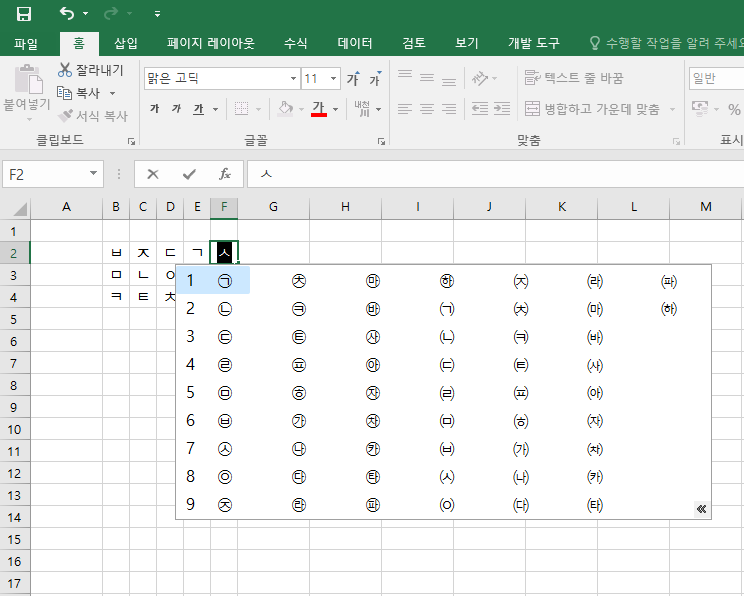This screenshot has height=596, width=744.
Task: Apply red font color 가
Action: (x=319, y=109)
